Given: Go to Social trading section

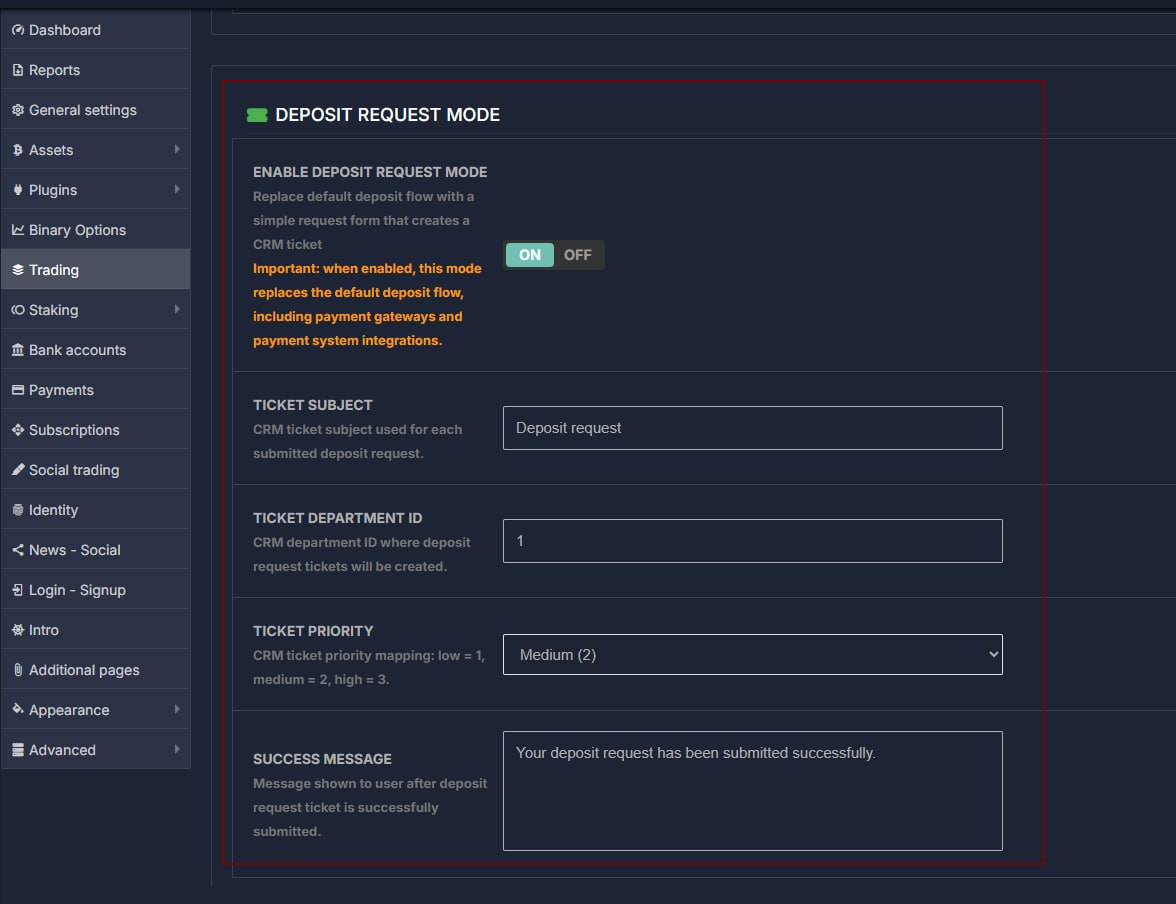Looking at the screenshot, I should (74, 470).
